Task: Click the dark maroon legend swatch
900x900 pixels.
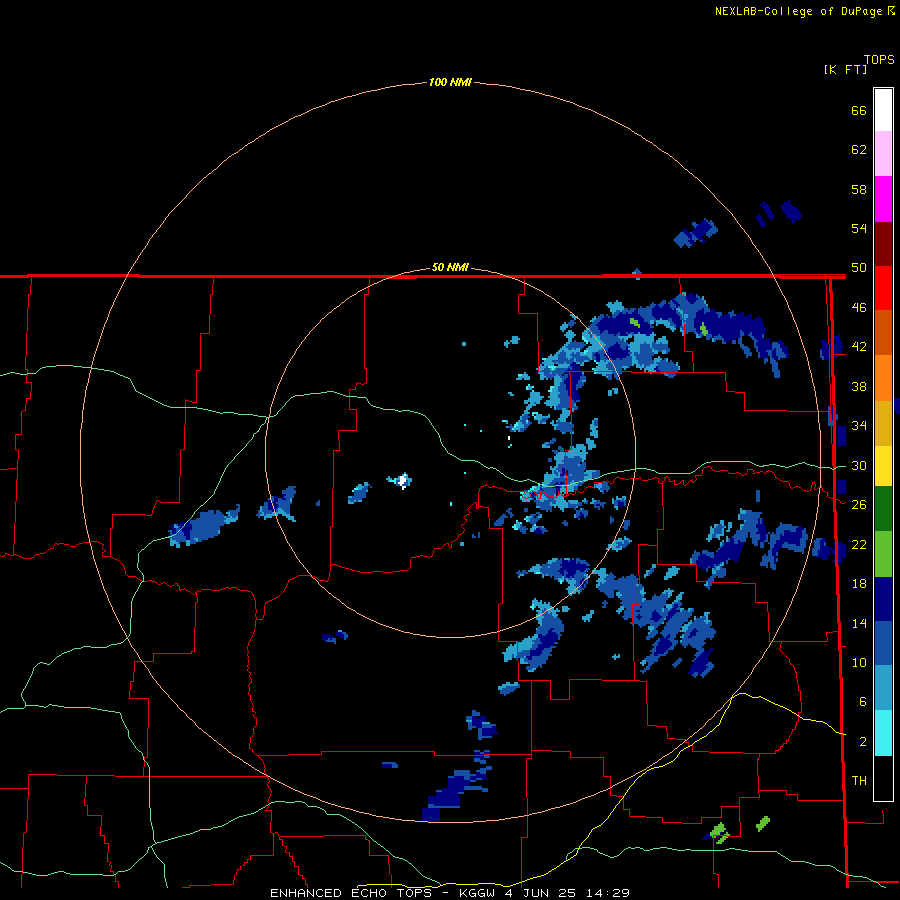Action: tap(883, 243)
